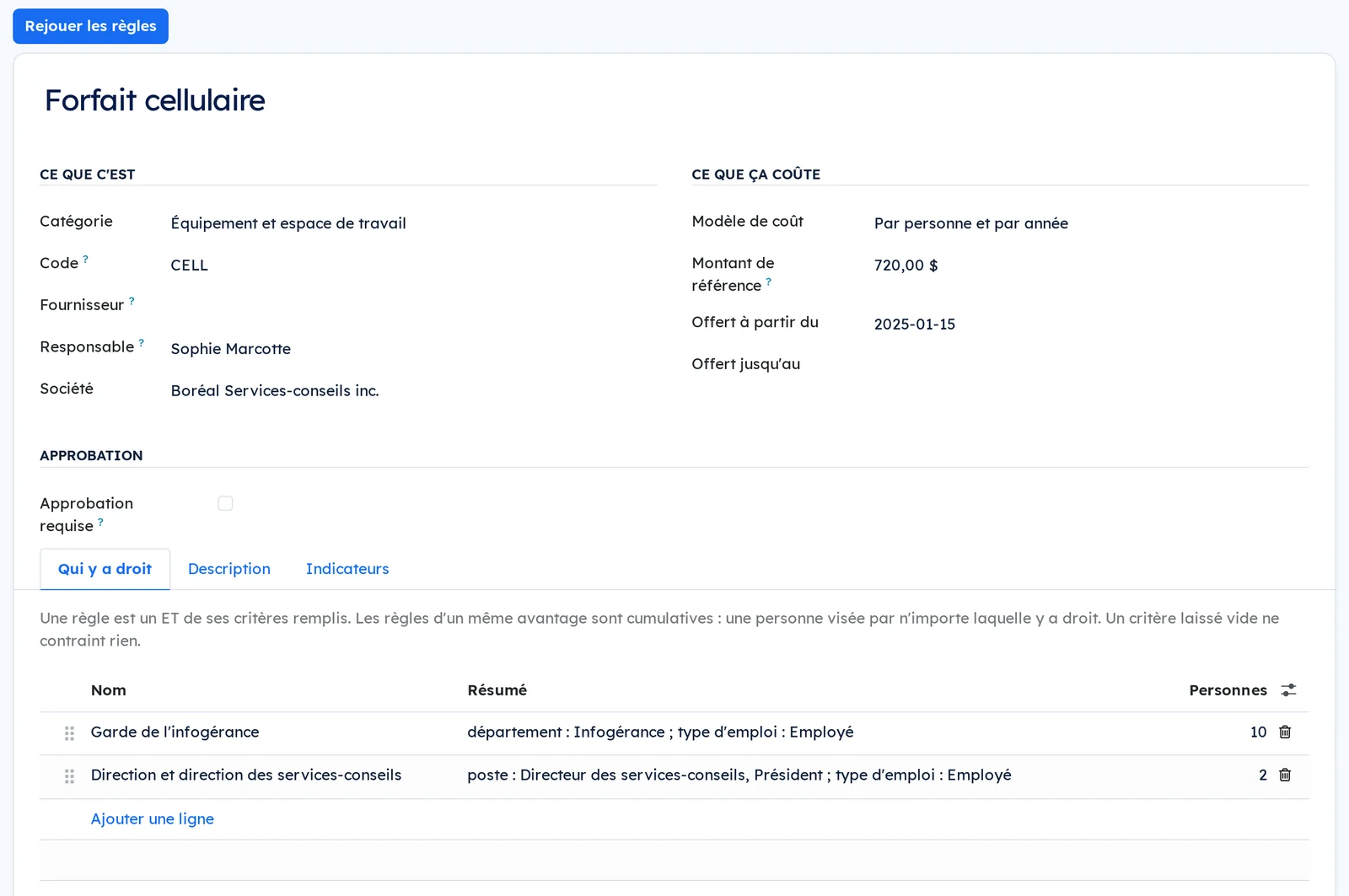The width and height of the screenshot is (1349, 896).
Task: Grab the drag handle for Direction et direction row
Action: 69,776
